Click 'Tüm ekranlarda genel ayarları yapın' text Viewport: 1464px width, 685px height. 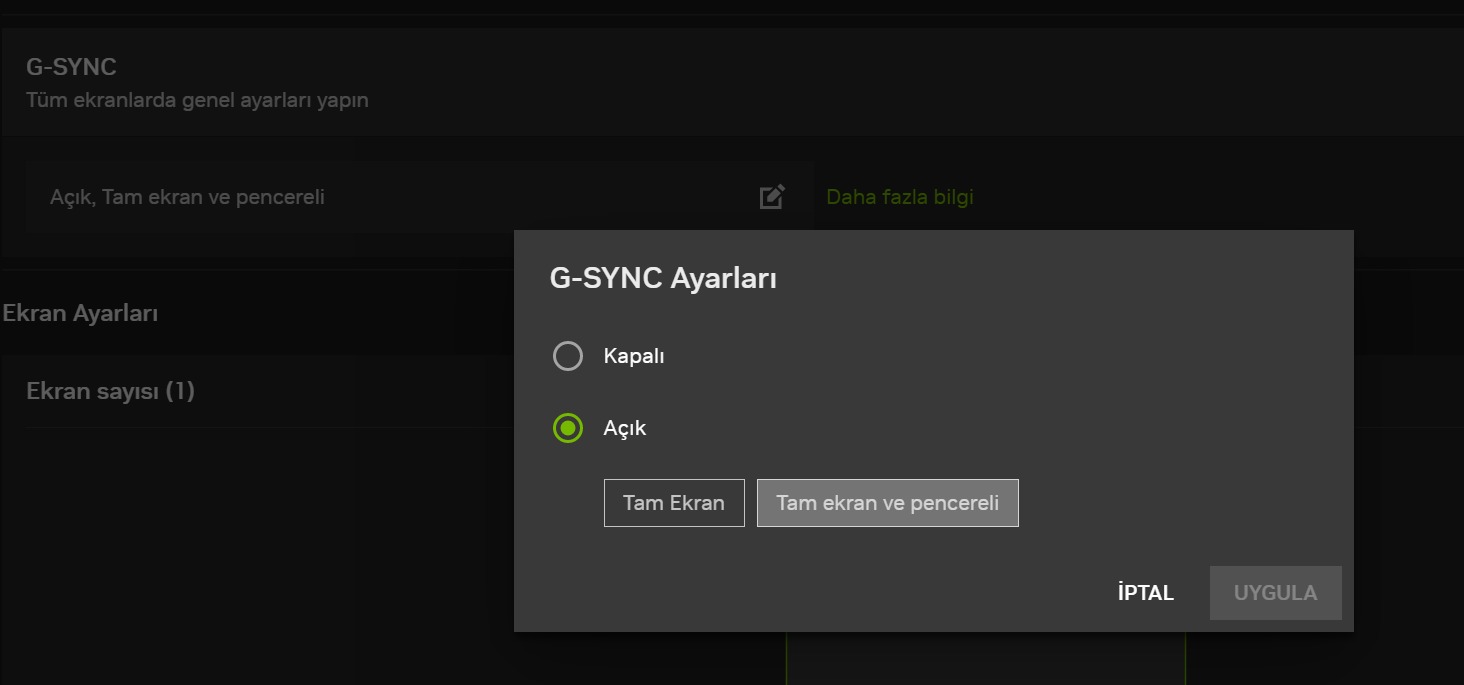197,100
